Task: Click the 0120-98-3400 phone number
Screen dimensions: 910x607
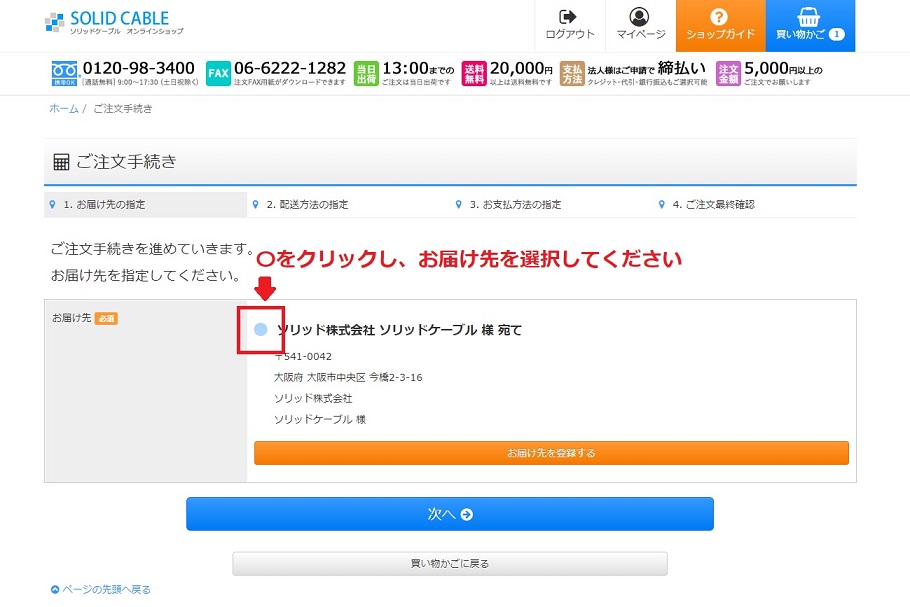Action: coord(138,68)
